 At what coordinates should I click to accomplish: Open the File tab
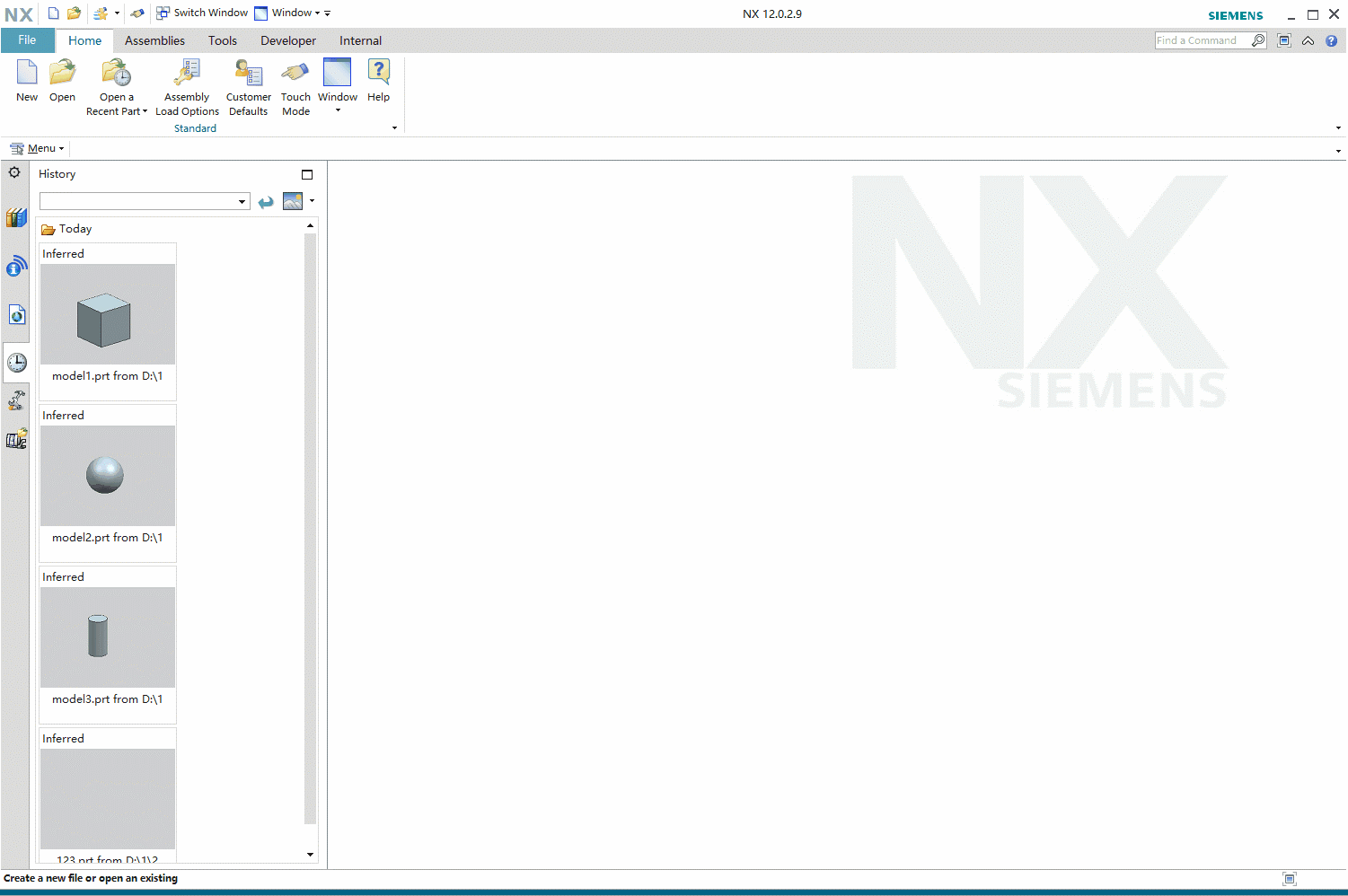(27, 40)
